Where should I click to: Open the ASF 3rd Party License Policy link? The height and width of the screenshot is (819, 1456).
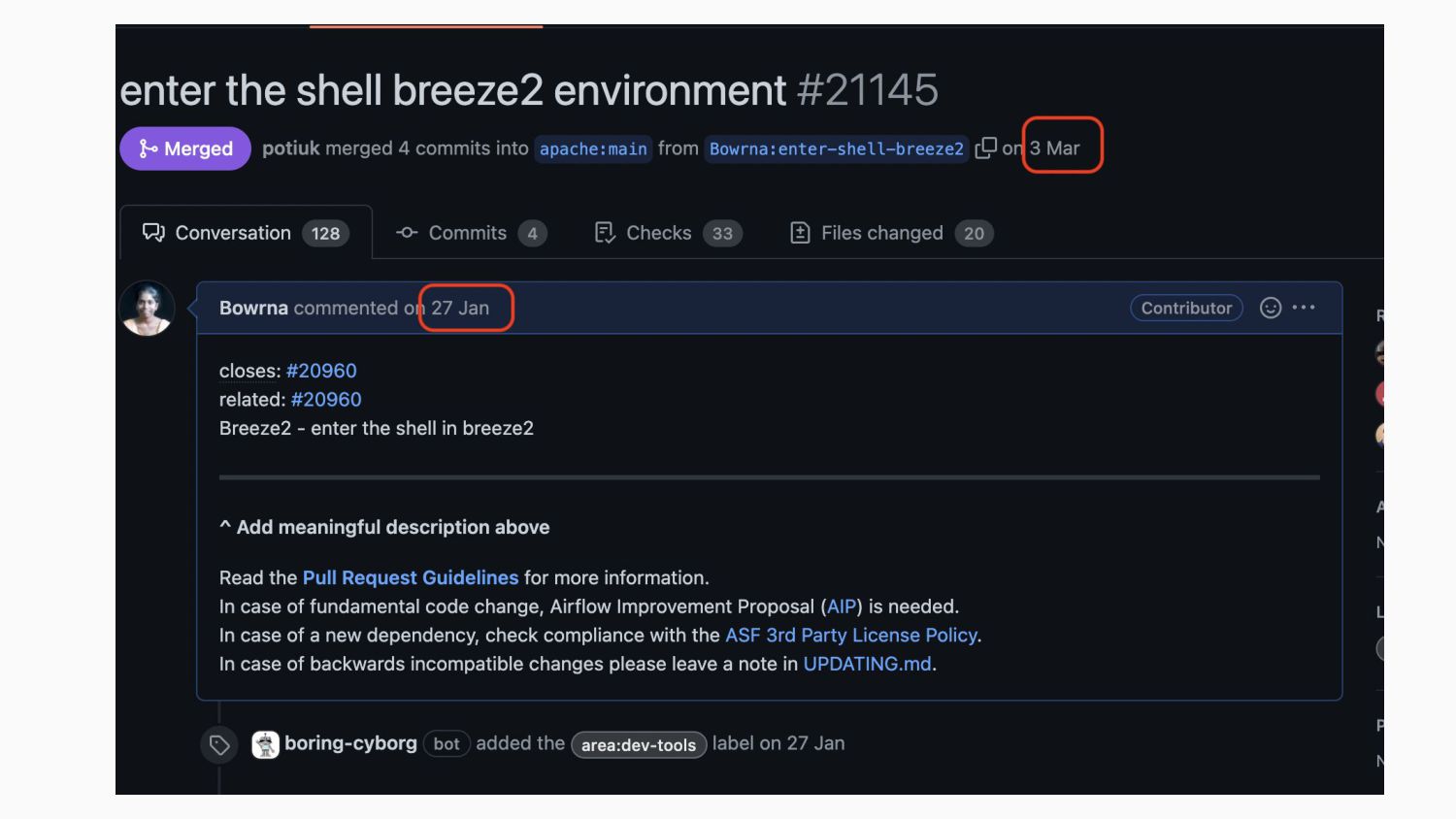852,635
